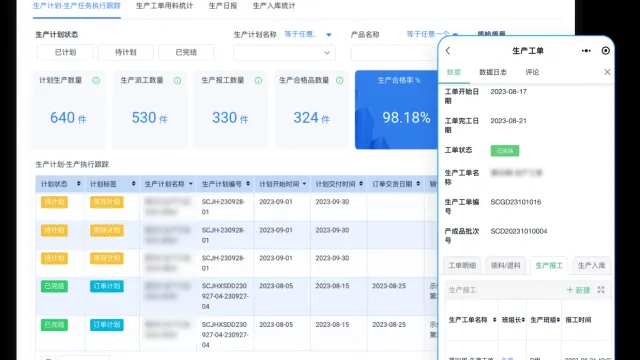Filter by 待计划 status button

[x=126, y=52]
